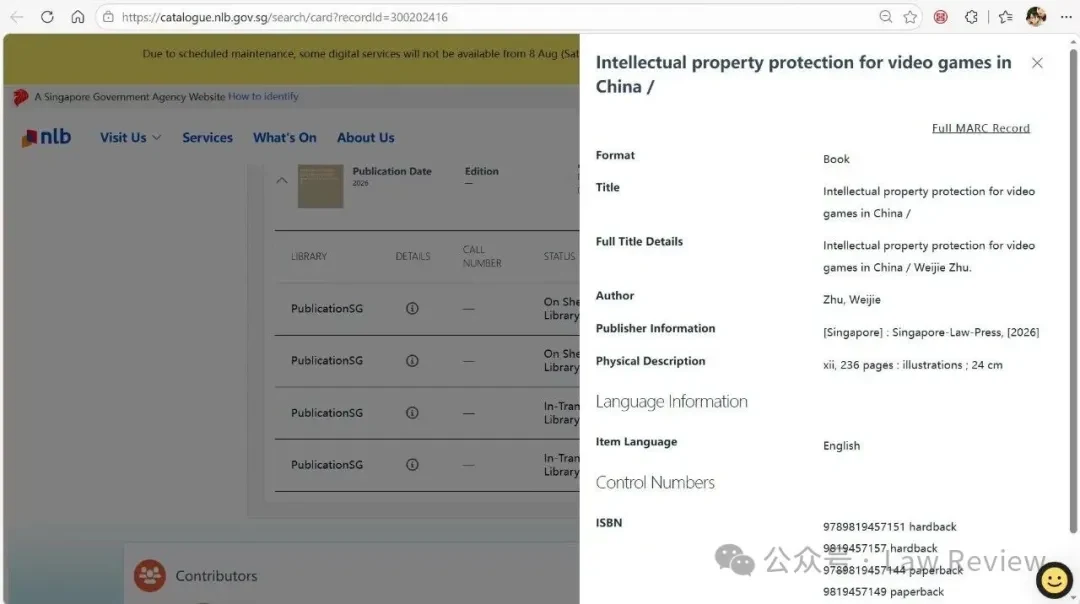Open browser profile avatar

point(1036,17)
